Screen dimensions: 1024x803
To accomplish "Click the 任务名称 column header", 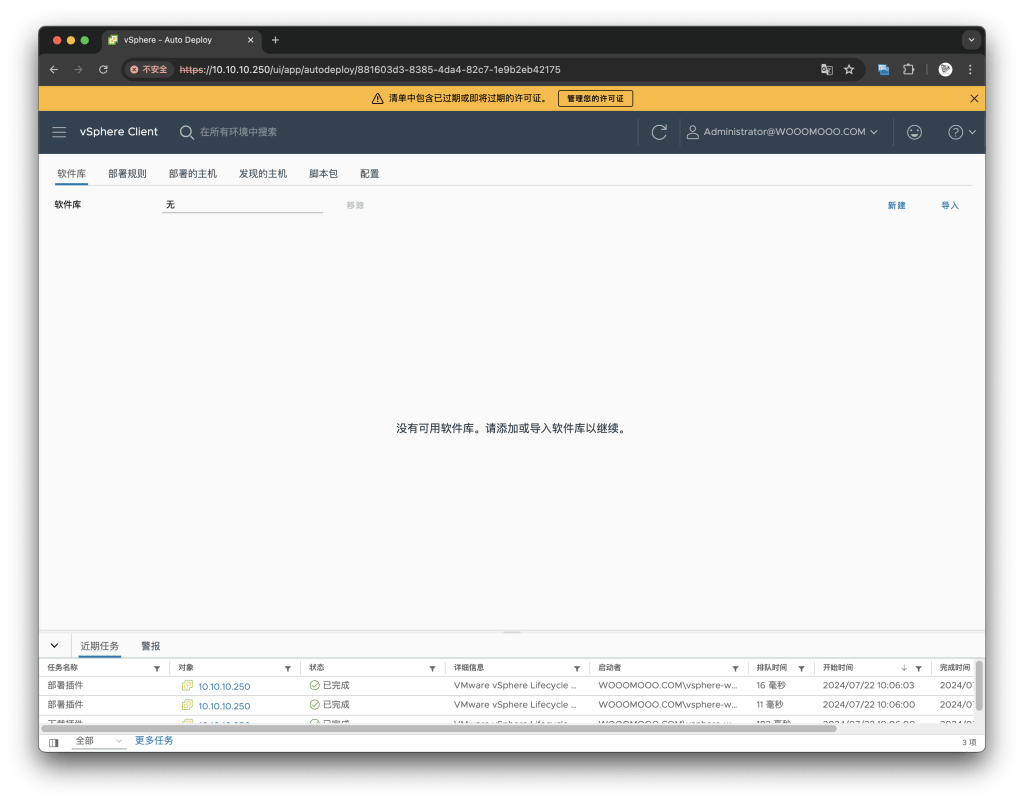I will click(63, 668).
